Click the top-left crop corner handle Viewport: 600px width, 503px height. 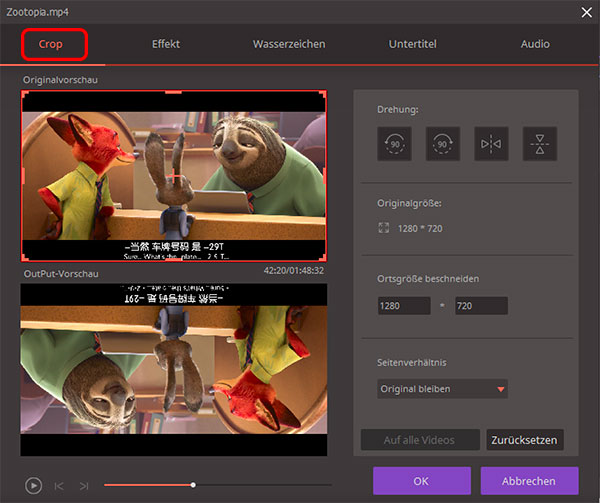click(x=25, y=94)
